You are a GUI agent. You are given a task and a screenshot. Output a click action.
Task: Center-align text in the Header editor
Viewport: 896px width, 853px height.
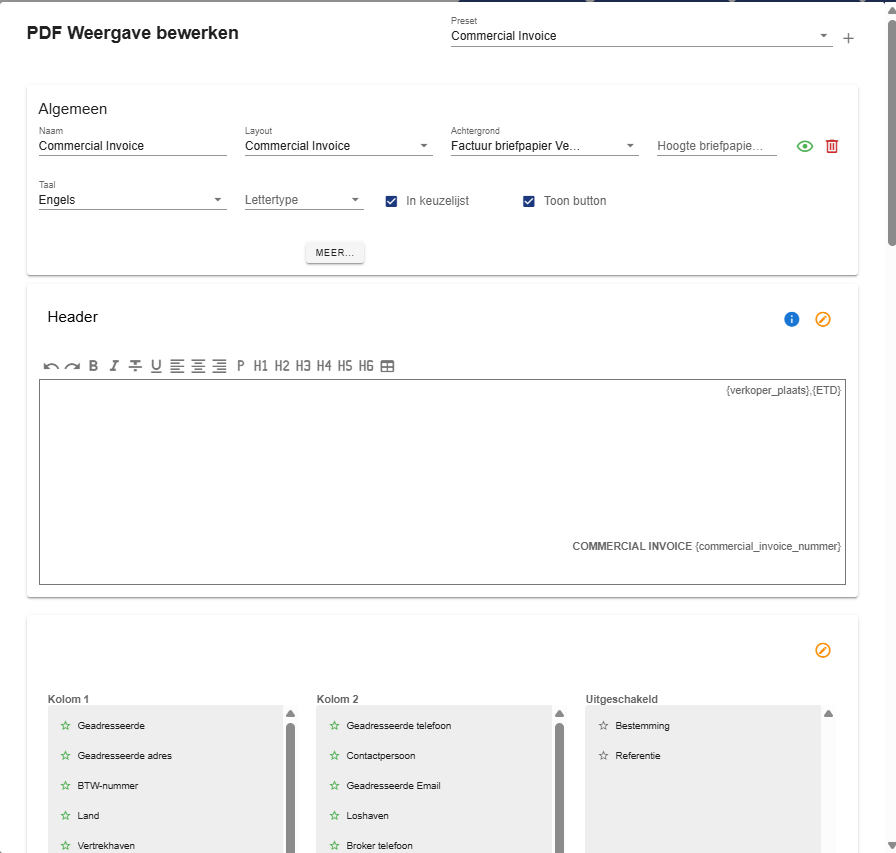tap(198, 366)
